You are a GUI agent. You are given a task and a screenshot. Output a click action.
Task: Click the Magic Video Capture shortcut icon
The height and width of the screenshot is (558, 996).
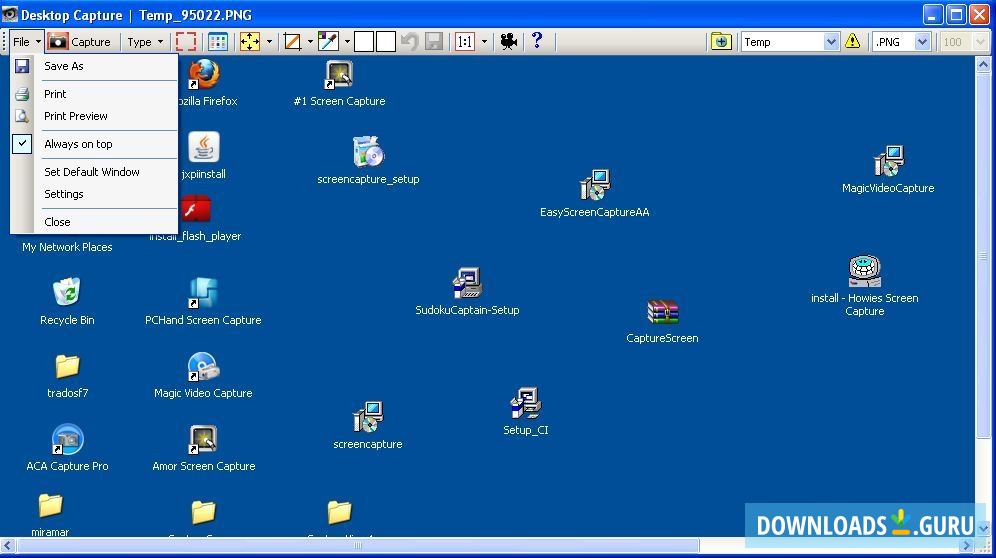pos(203,367)
